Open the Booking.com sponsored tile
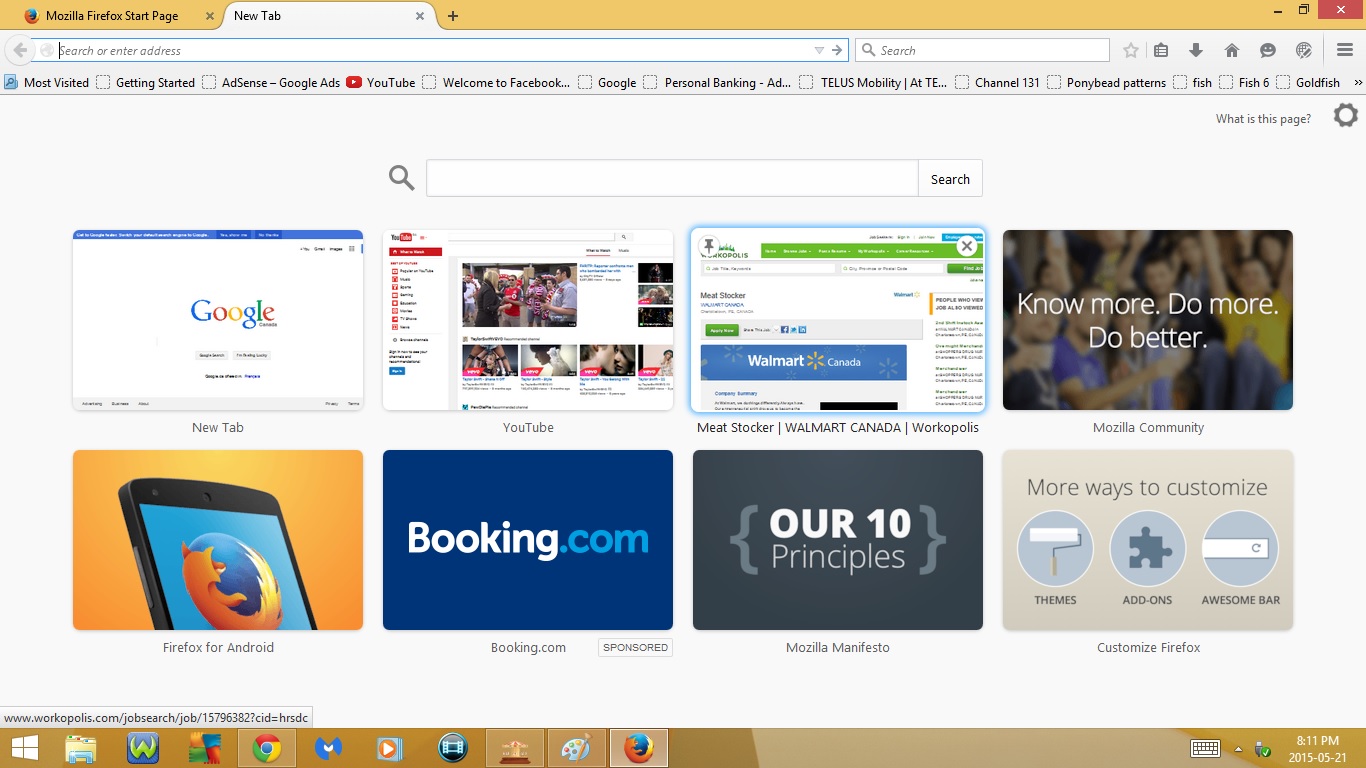This screenshot has width=1366, height=768. (x=528, y=540)
